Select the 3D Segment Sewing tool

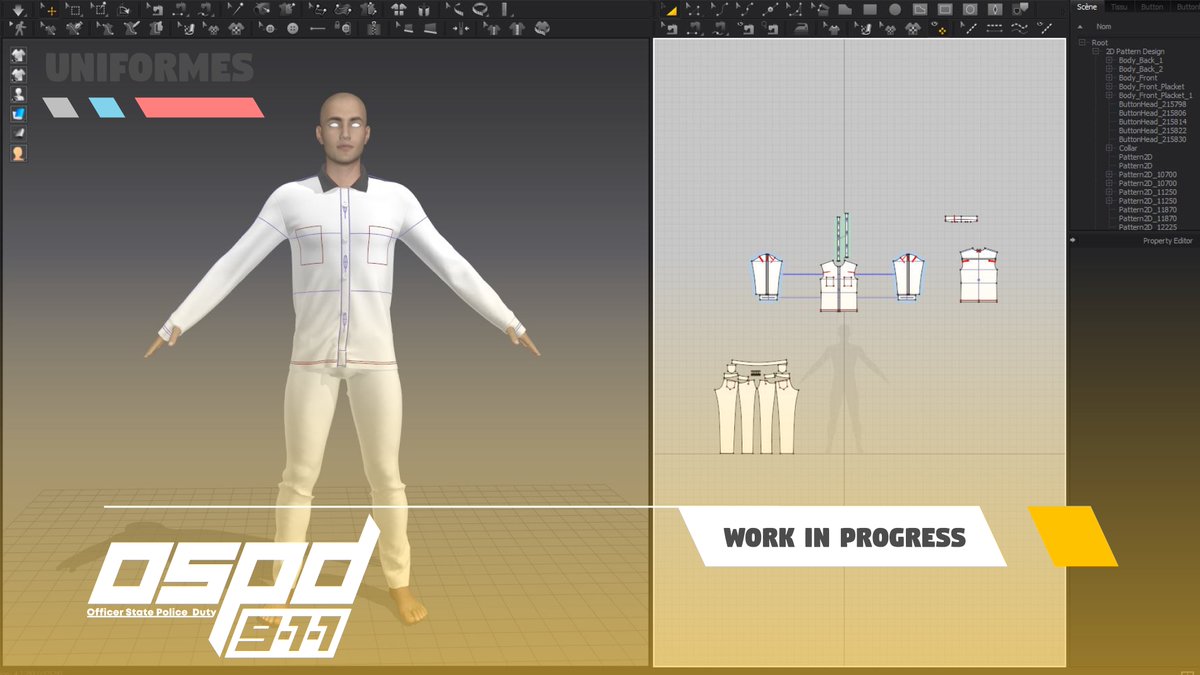(x=181, y=9)
